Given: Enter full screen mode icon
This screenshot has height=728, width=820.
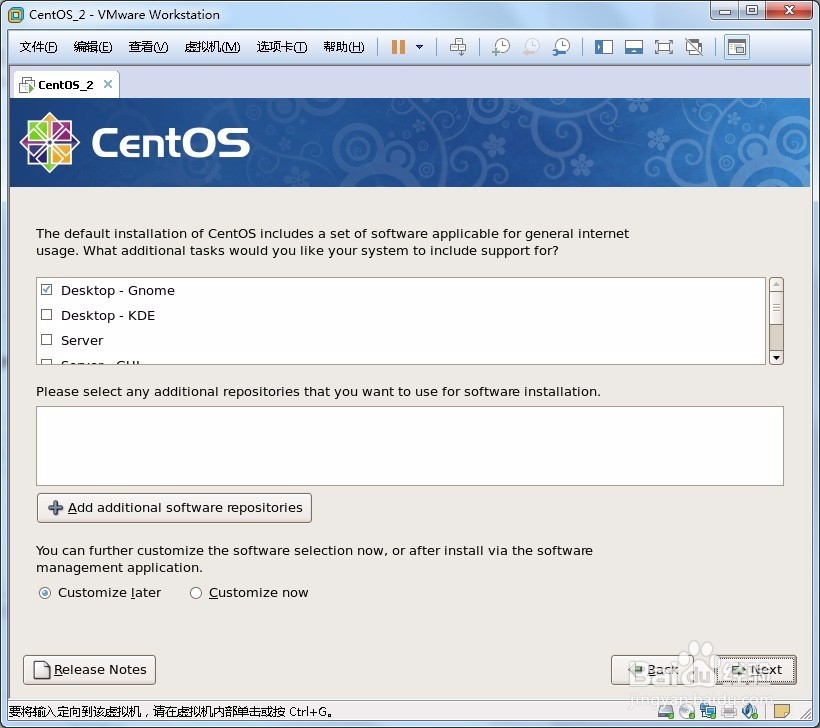Looking at the screenshot, I should coord(664,47).
